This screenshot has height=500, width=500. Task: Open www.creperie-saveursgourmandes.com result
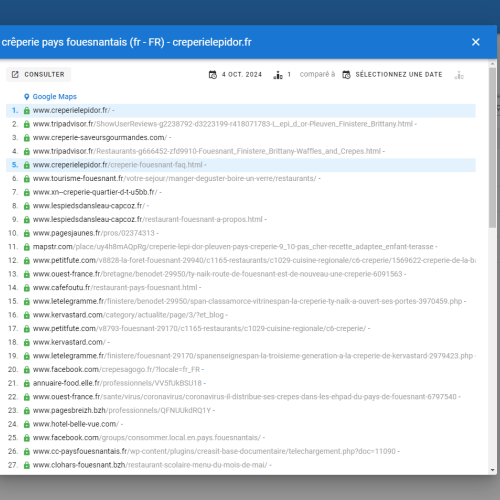pos(100,138)
